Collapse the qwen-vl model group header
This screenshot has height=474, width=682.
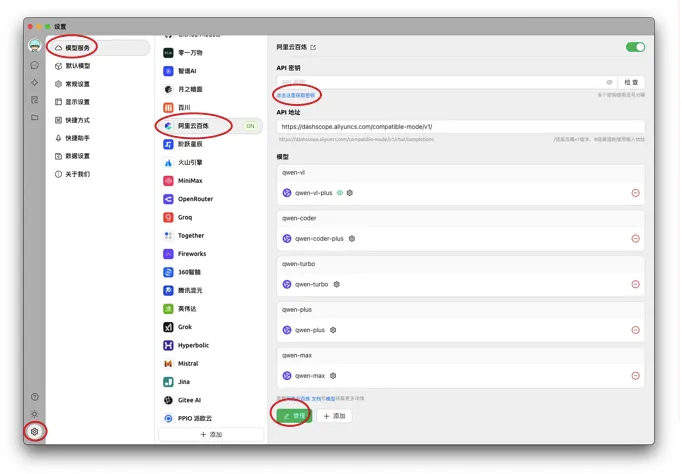tap(461, 173)
